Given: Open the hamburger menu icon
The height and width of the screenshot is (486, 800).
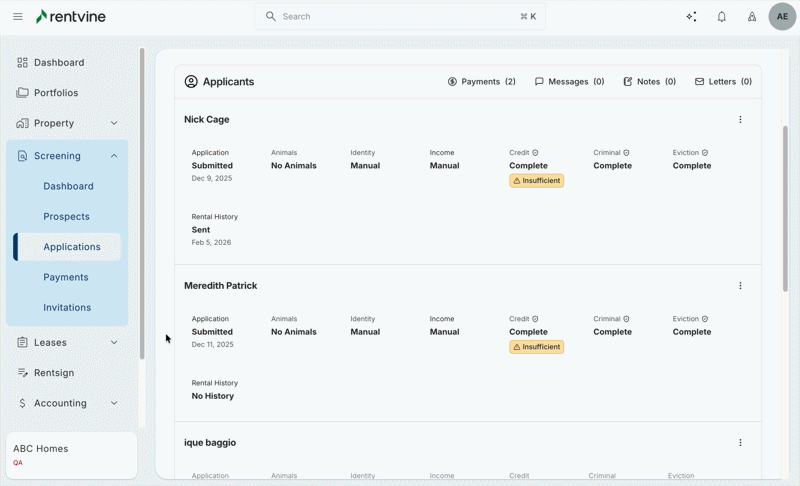Looking at the screenshot, I should (17, 17).
